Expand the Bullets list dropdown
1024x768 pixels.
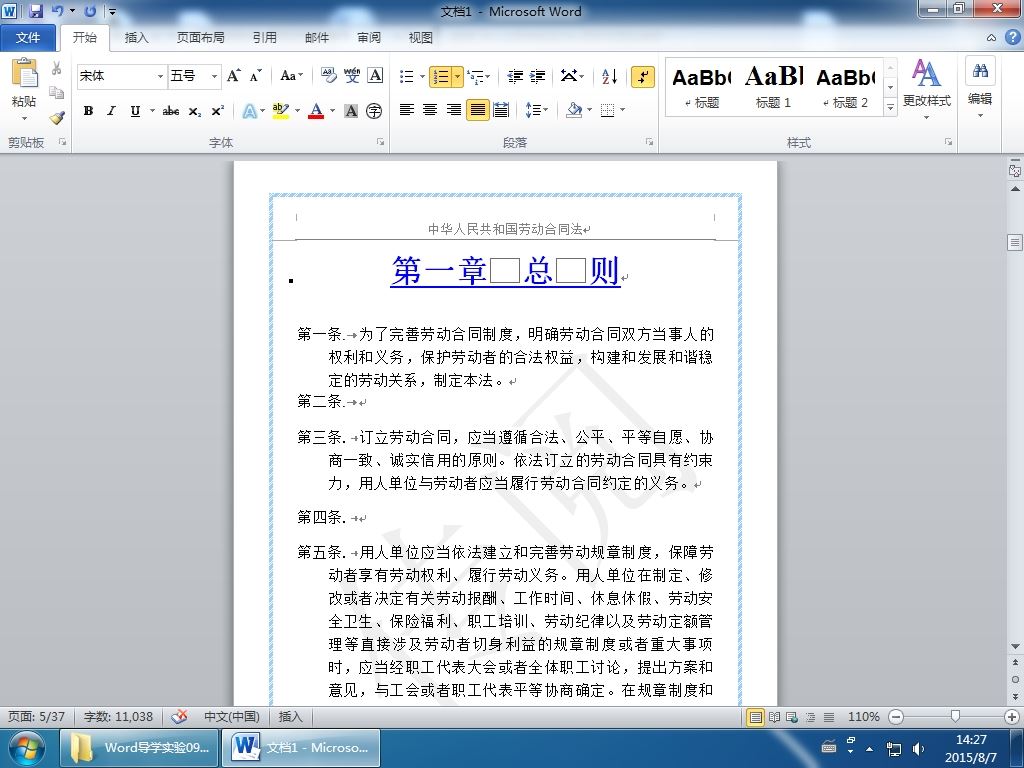(x=422, y=76)
